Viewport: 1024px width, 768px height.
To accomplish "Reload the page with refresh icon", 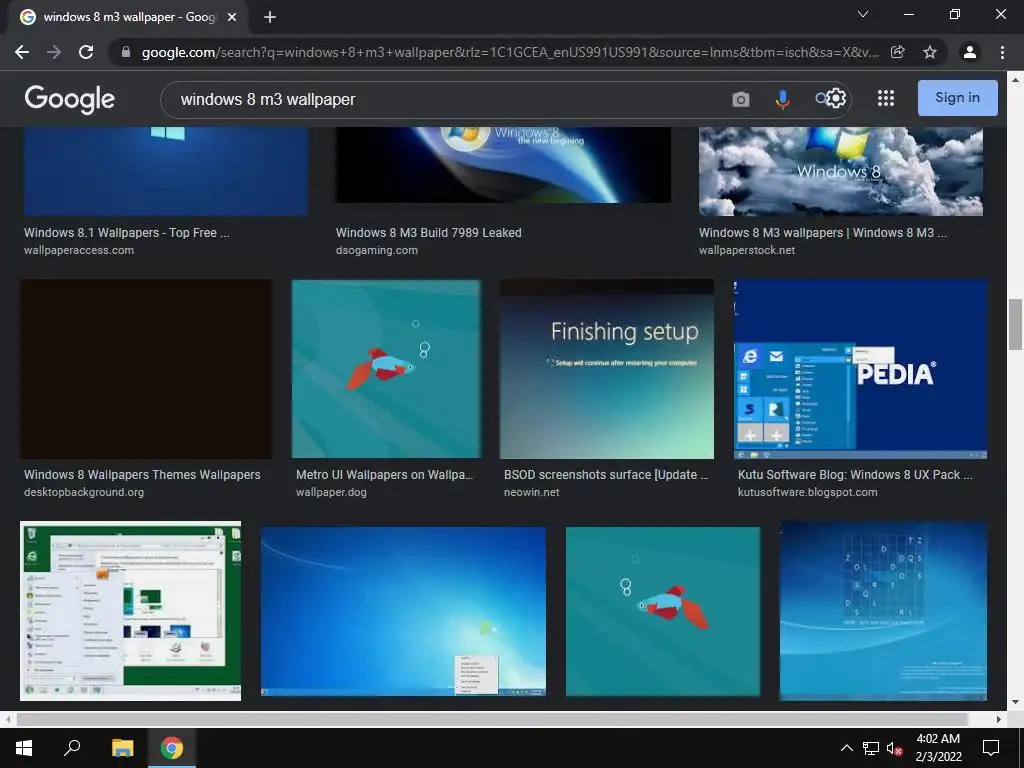I will click(86, 52).
